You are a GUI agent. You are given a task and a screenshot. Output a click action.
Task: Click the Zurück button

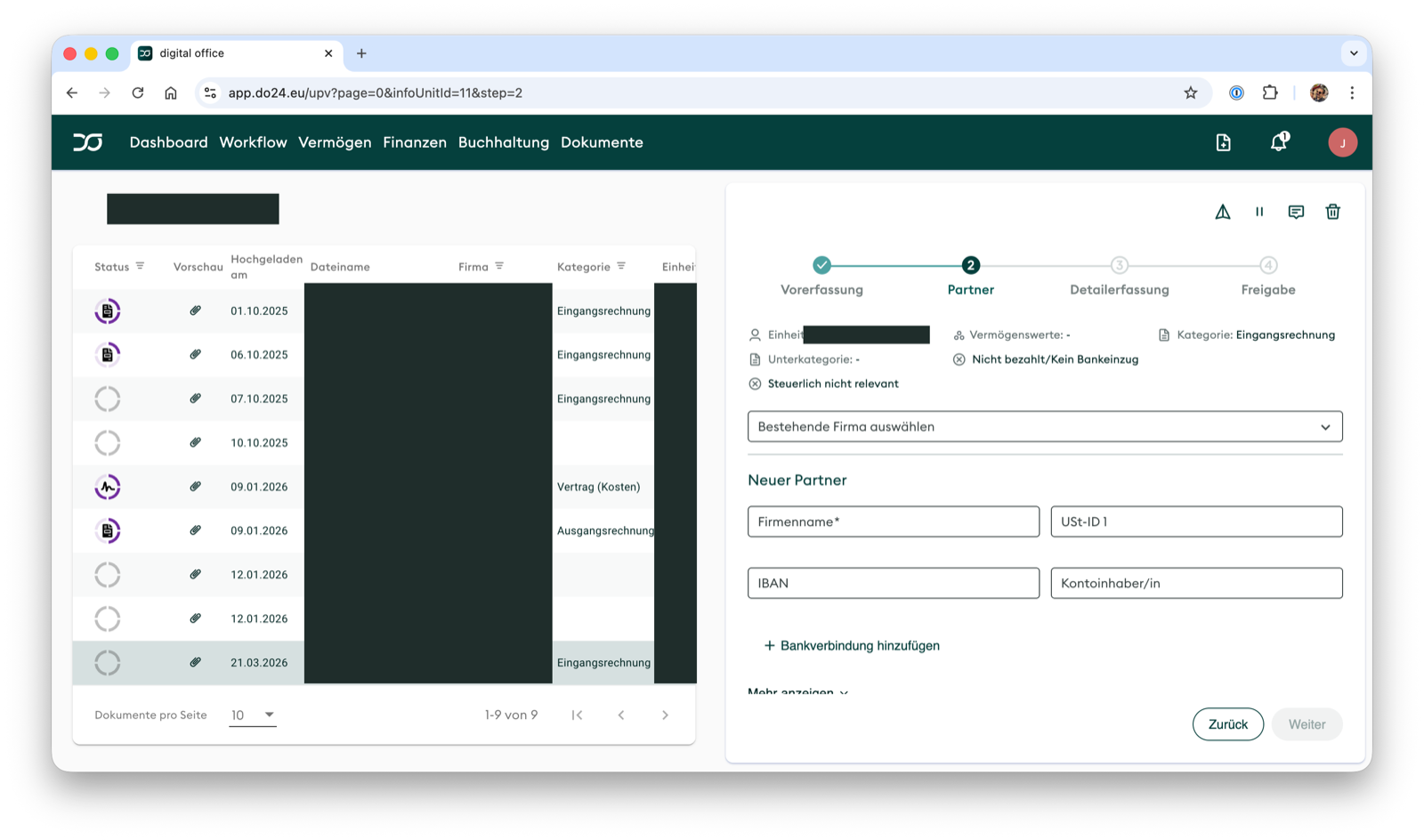pos(1227,724)
